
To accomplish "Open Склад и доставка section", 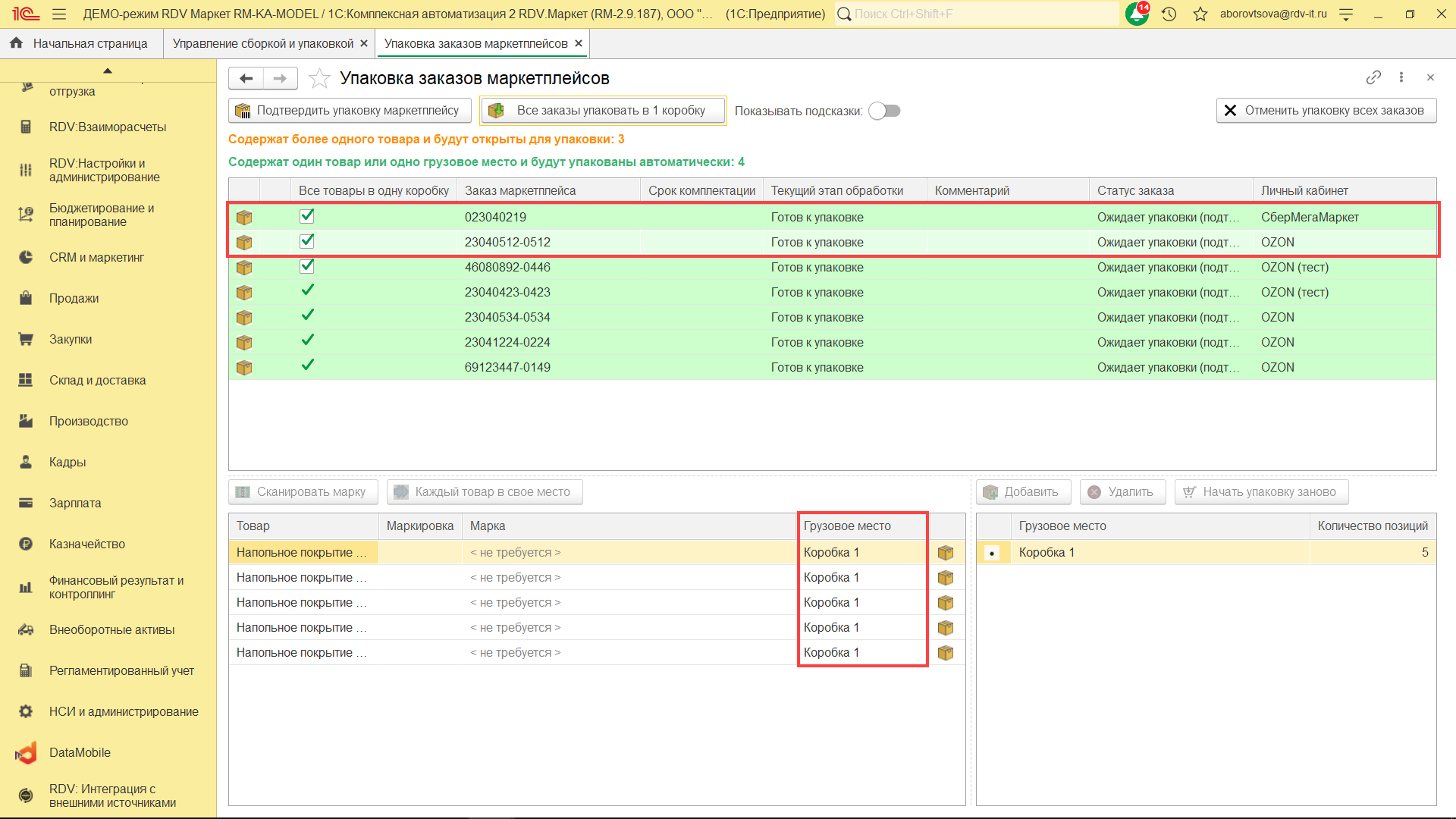I will [97, 380].
